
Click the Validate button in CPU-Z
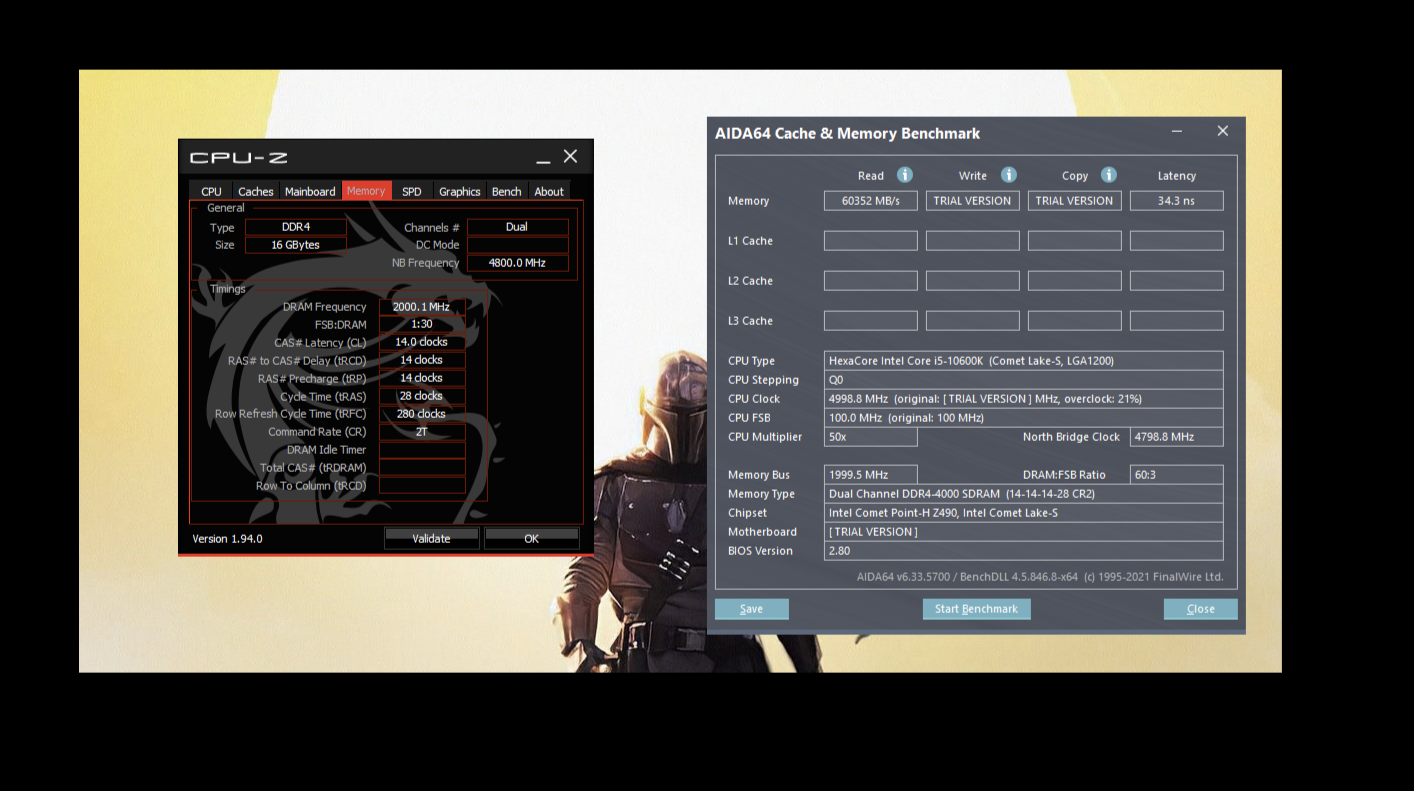432,538
